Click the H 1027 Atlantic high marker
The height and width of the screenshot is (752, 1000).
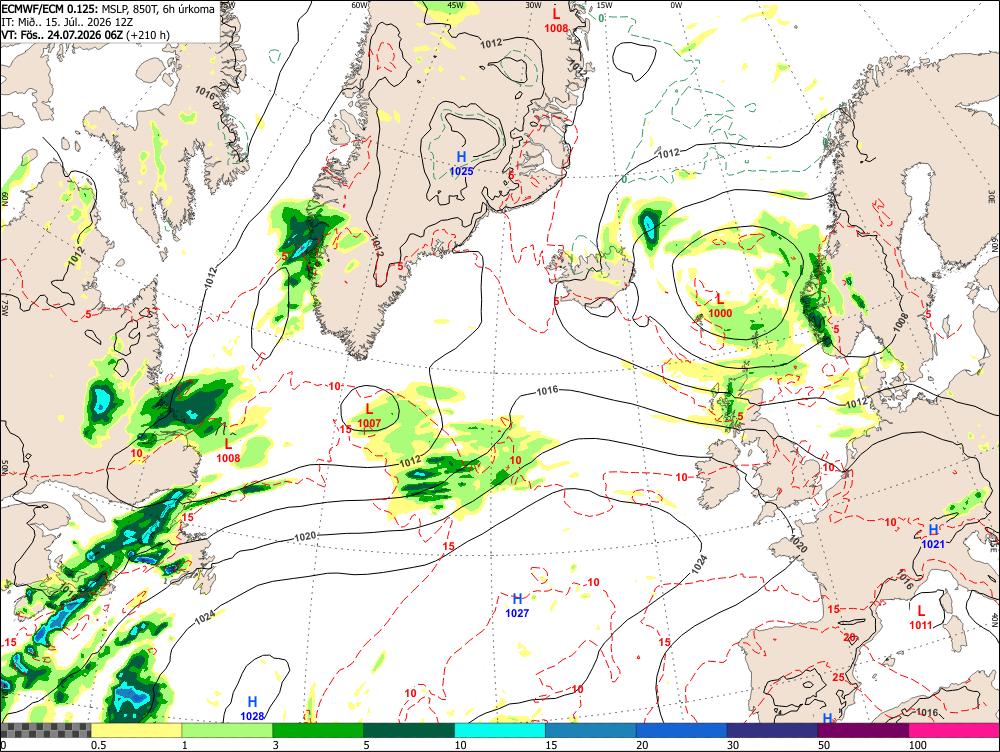coord(517,605)
